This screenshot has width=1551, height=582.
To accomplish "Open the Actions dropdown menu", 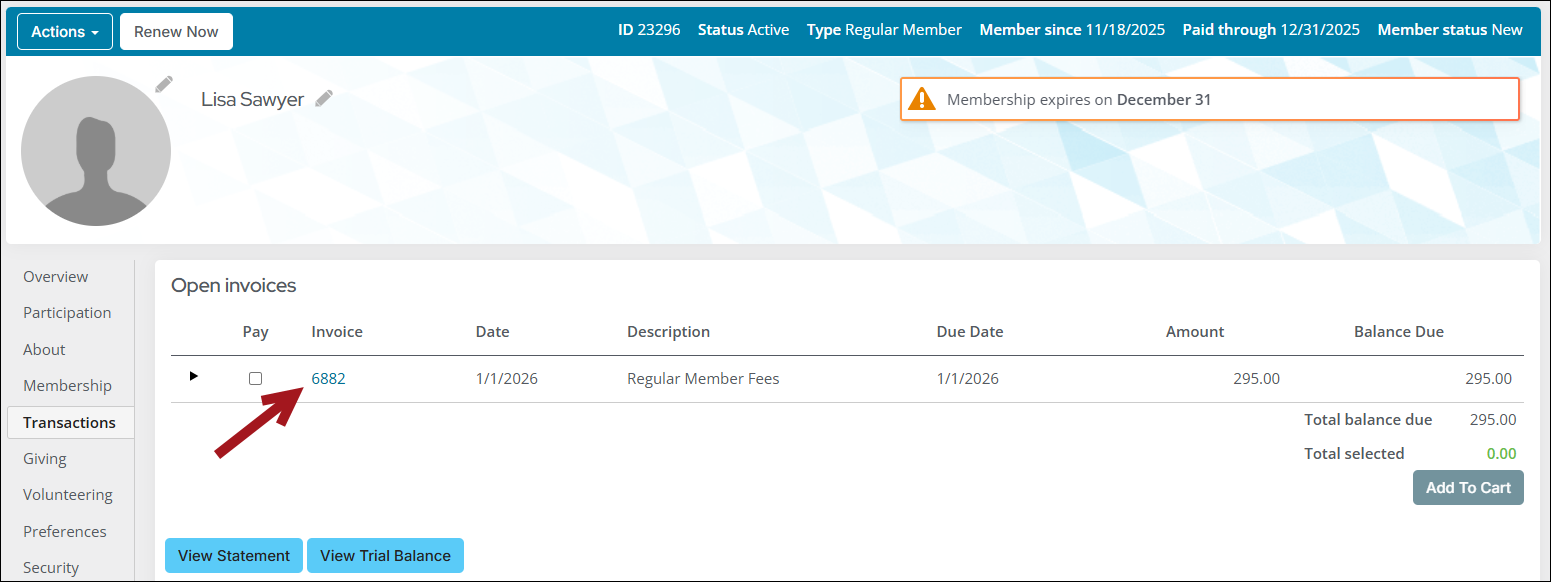I will point(65,32).
